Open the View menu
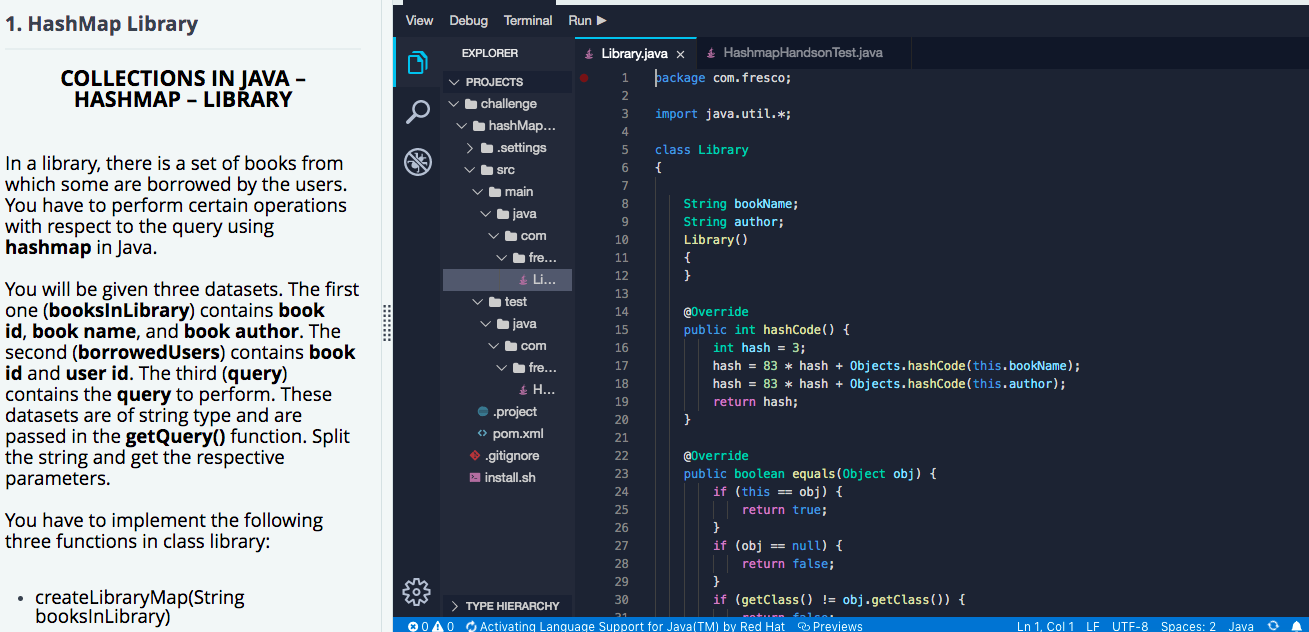The image size is (1309, 632). tap(420, 20)
